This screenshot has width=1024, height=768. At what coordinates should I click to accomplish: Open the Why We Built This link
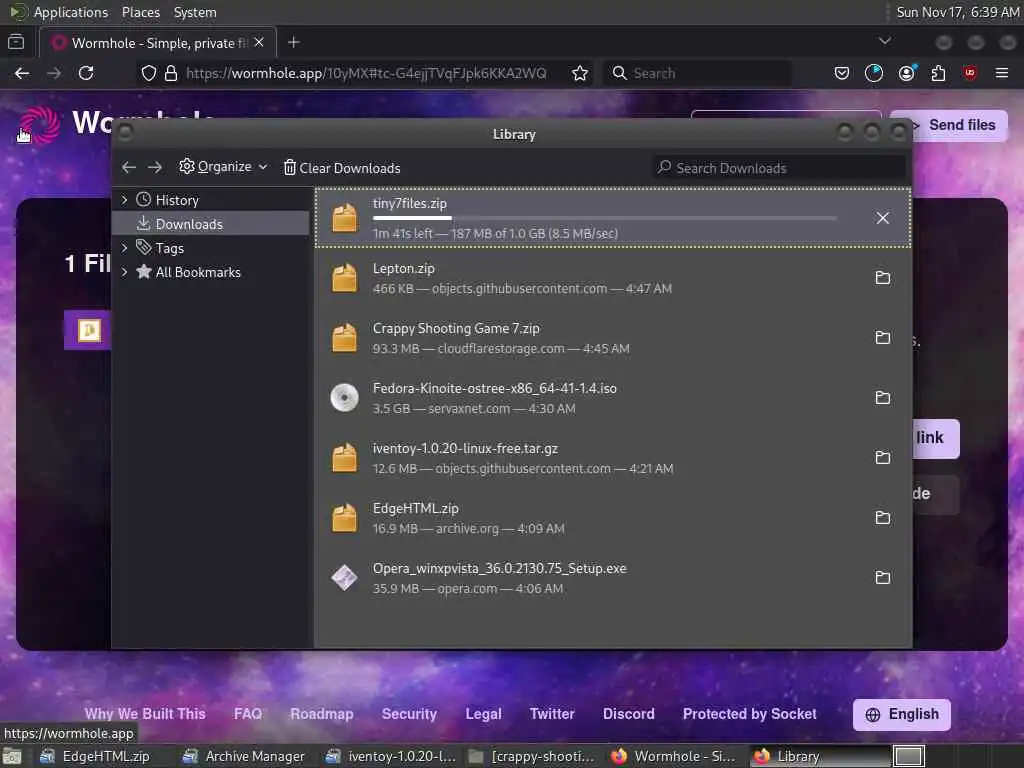pos(145,714)
